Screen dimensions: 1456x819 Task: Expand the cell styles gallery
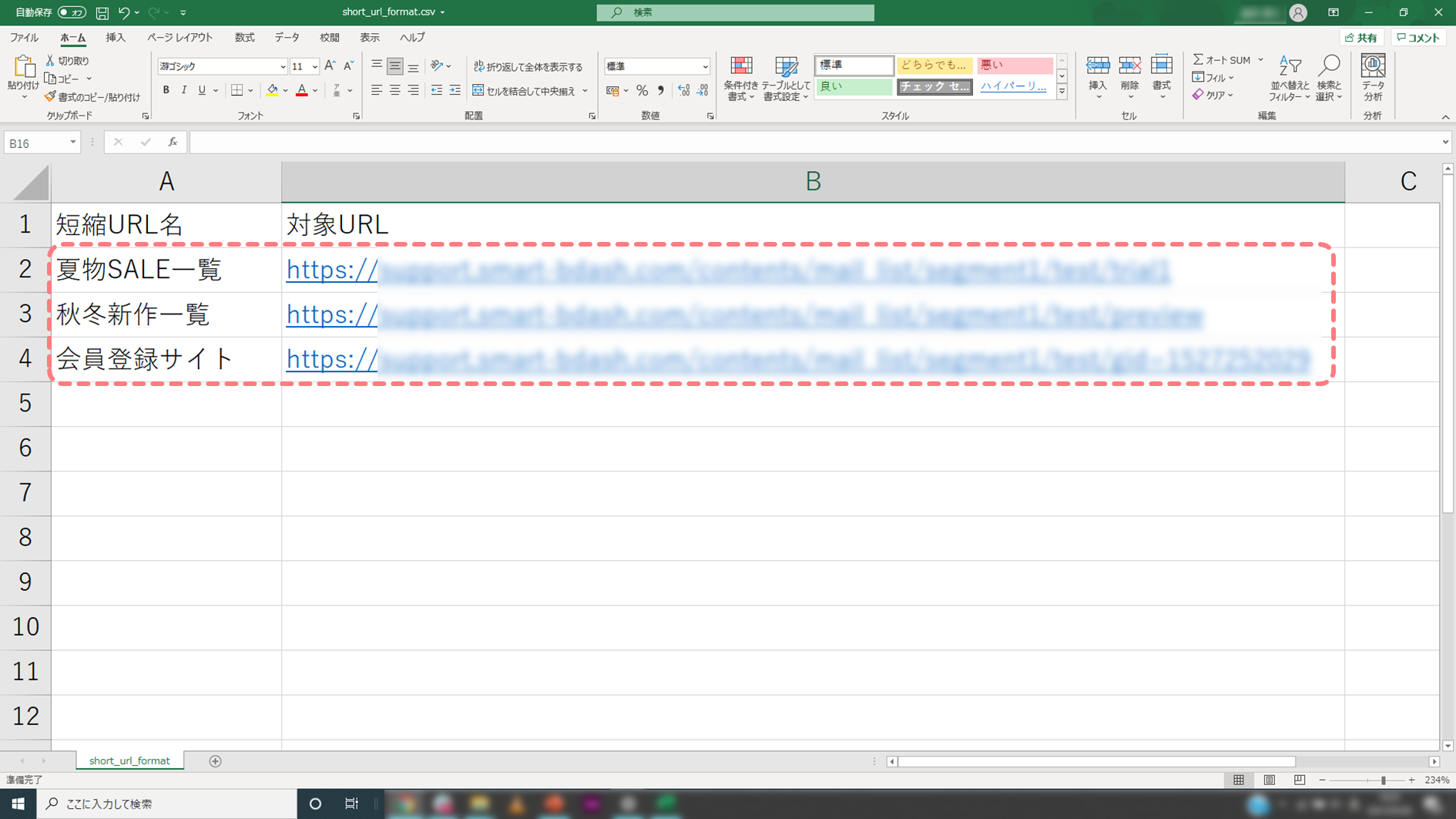coord(1062,92)
